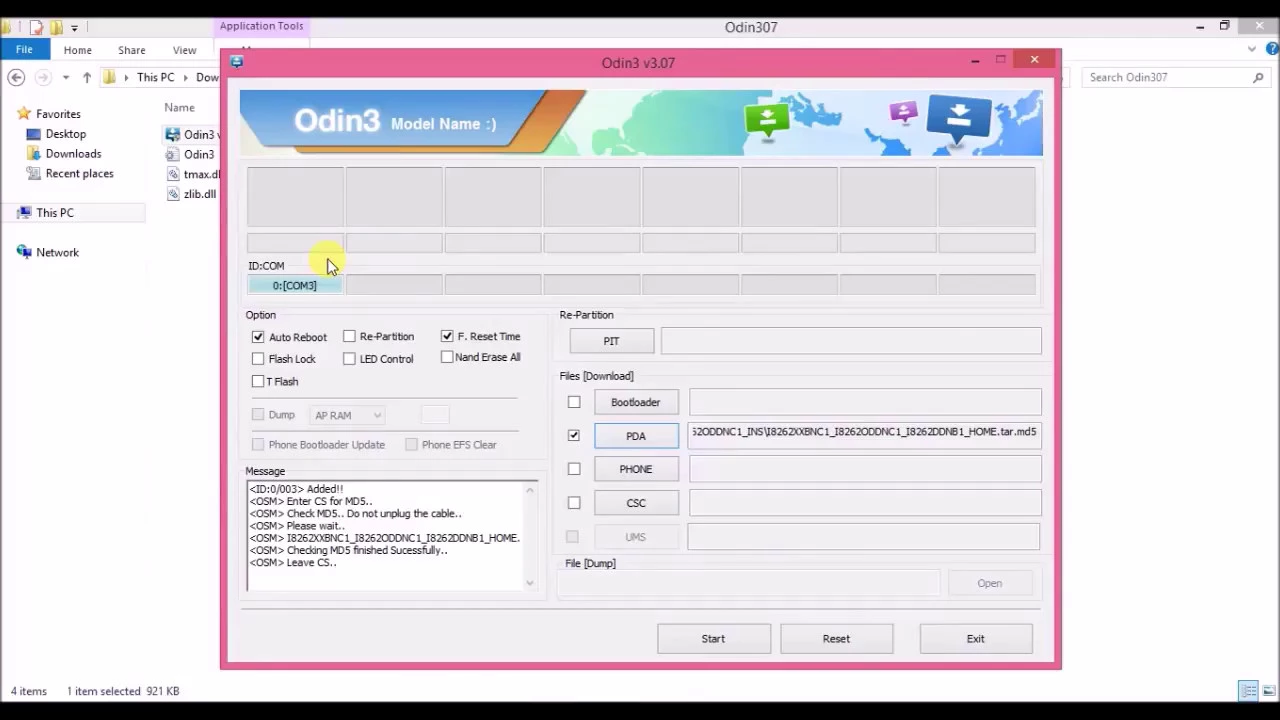Switch to the Share ribbon tab
1280x720 pixels.
coord(131,50)
